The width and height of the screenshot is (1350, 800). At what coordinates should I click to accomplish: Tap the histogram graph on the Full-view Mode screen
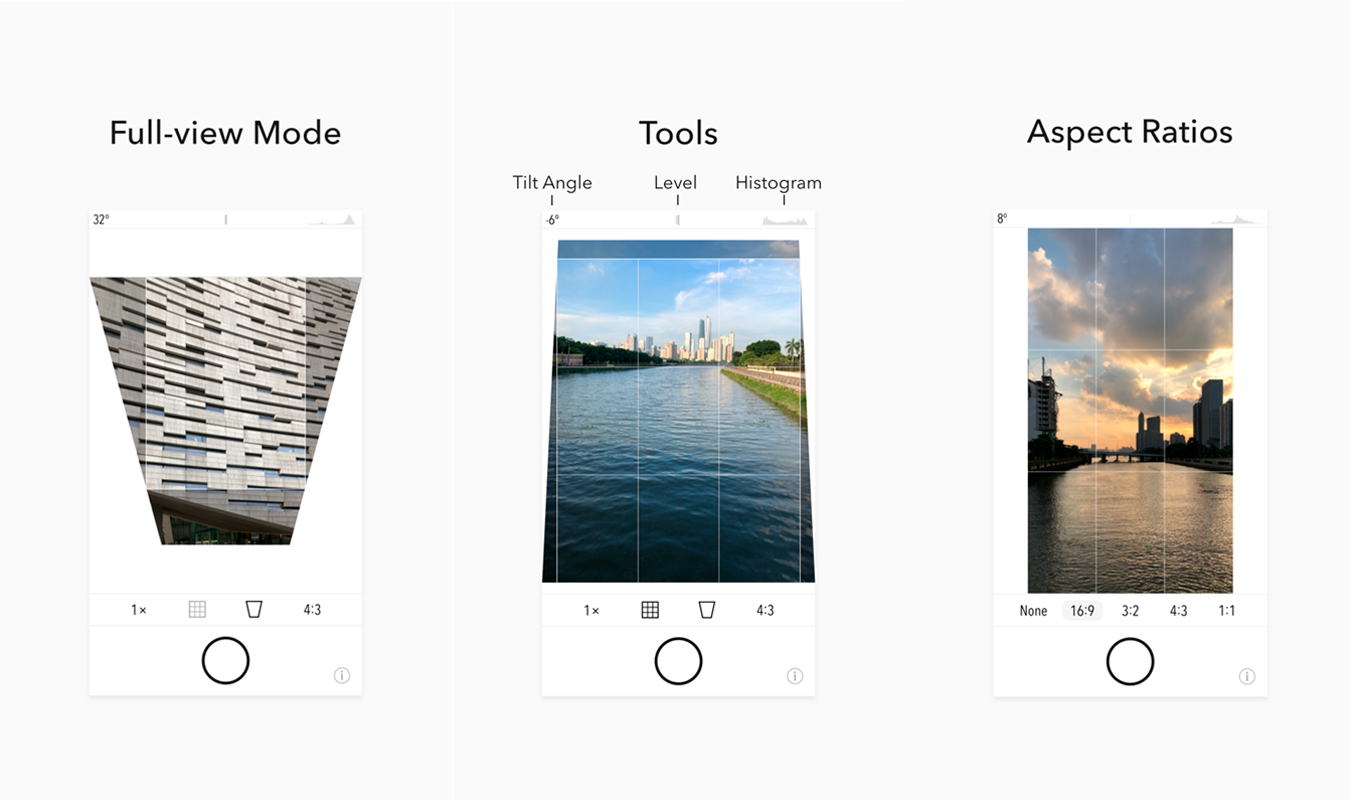(x=332, y=219)
